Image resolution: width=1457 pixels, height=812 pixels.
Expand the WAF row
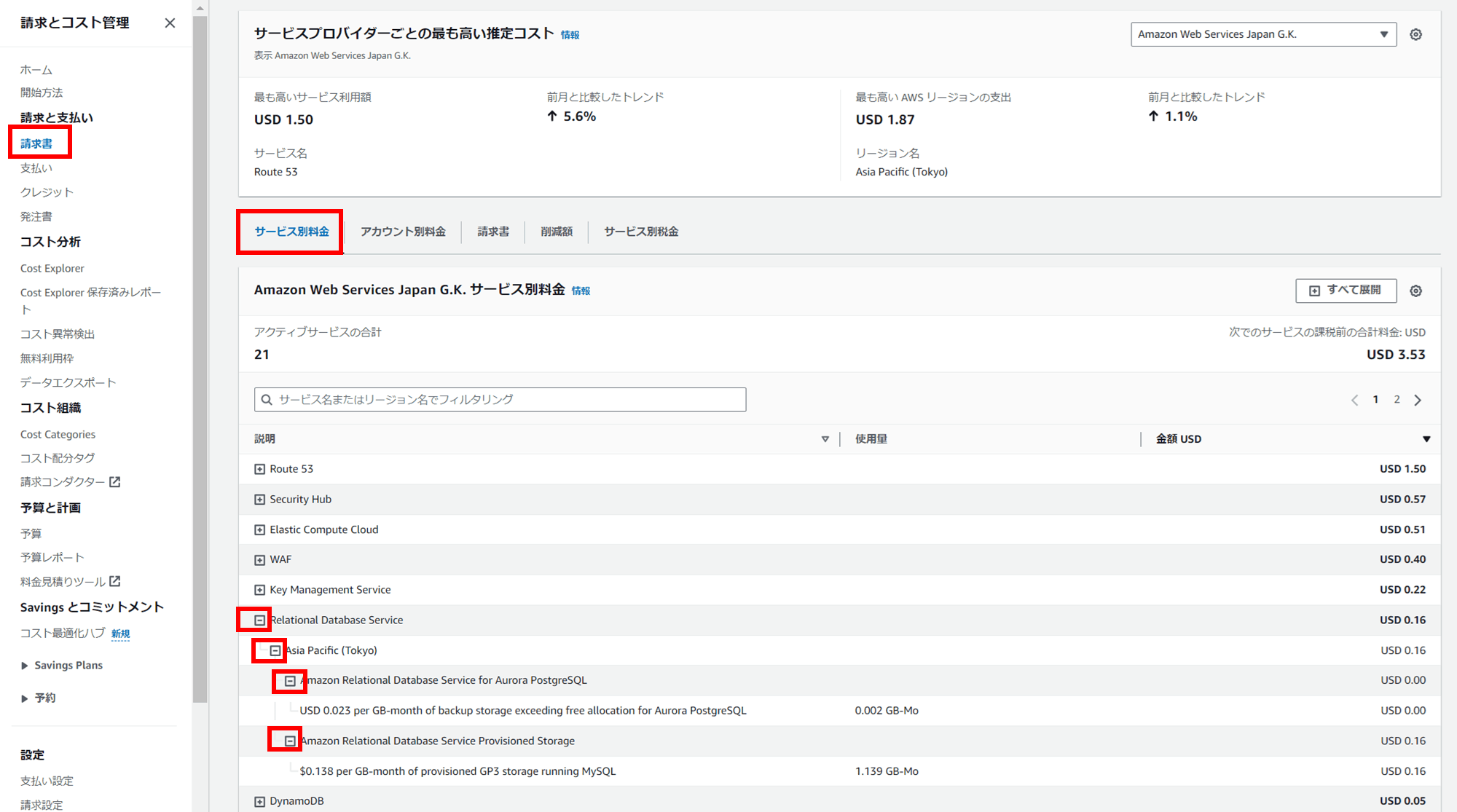259,560
